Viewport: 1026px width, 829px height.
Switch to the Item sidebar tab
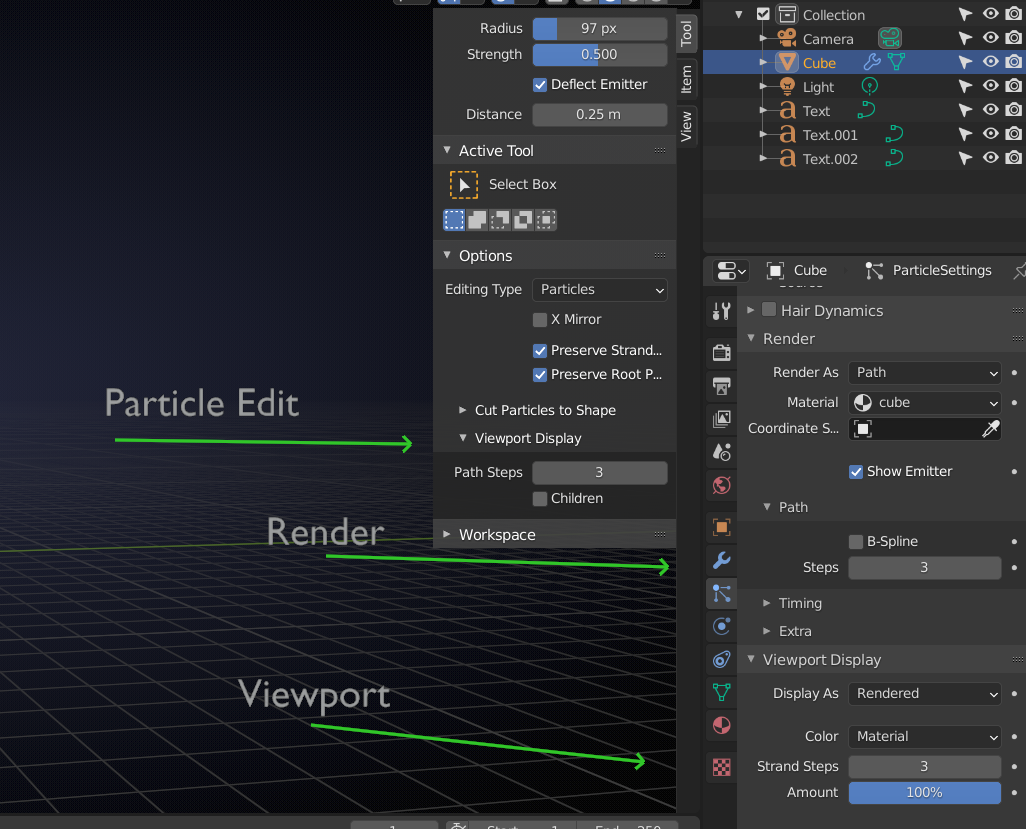[x=686, y=79]
